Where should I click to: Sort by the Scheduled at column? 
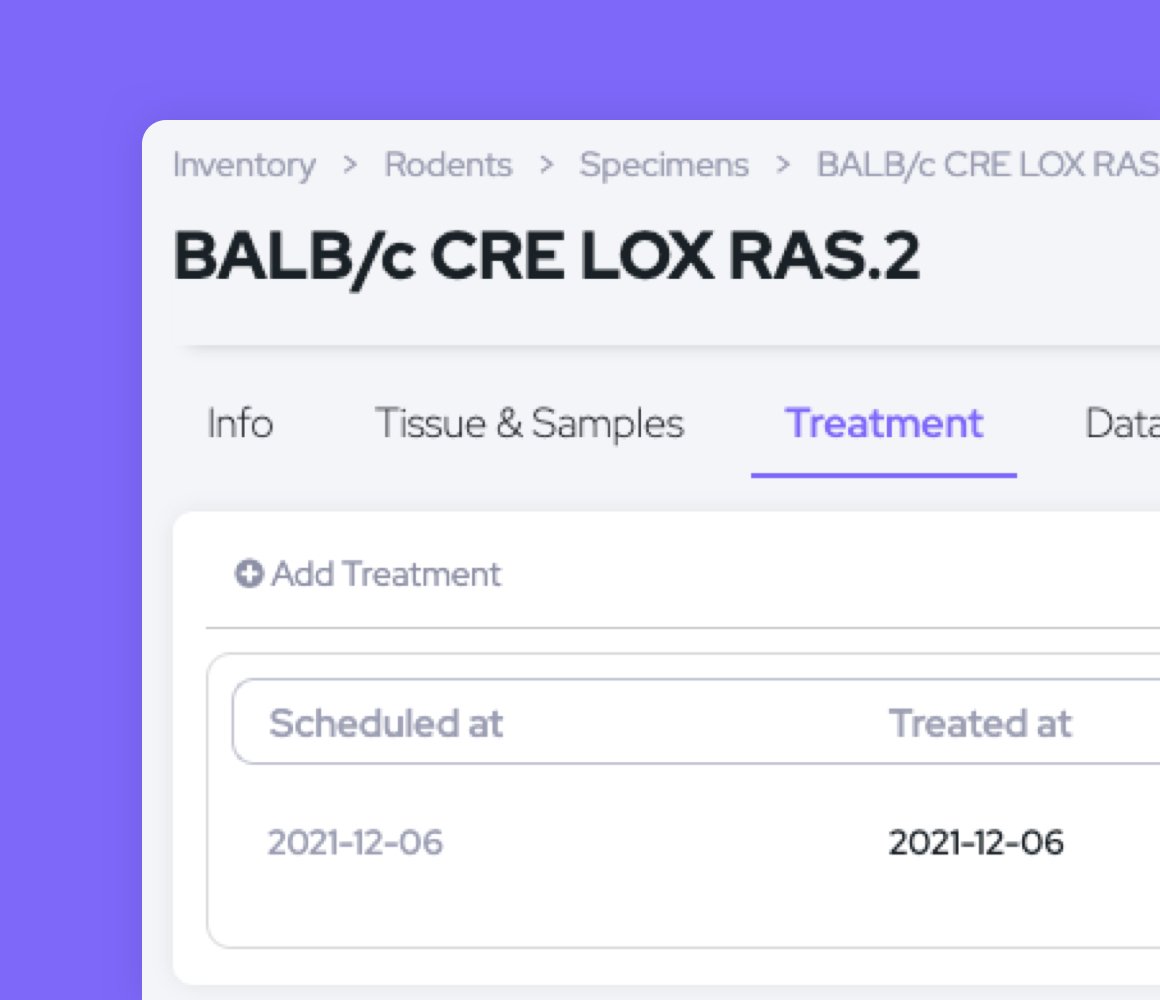coord(385,723)
